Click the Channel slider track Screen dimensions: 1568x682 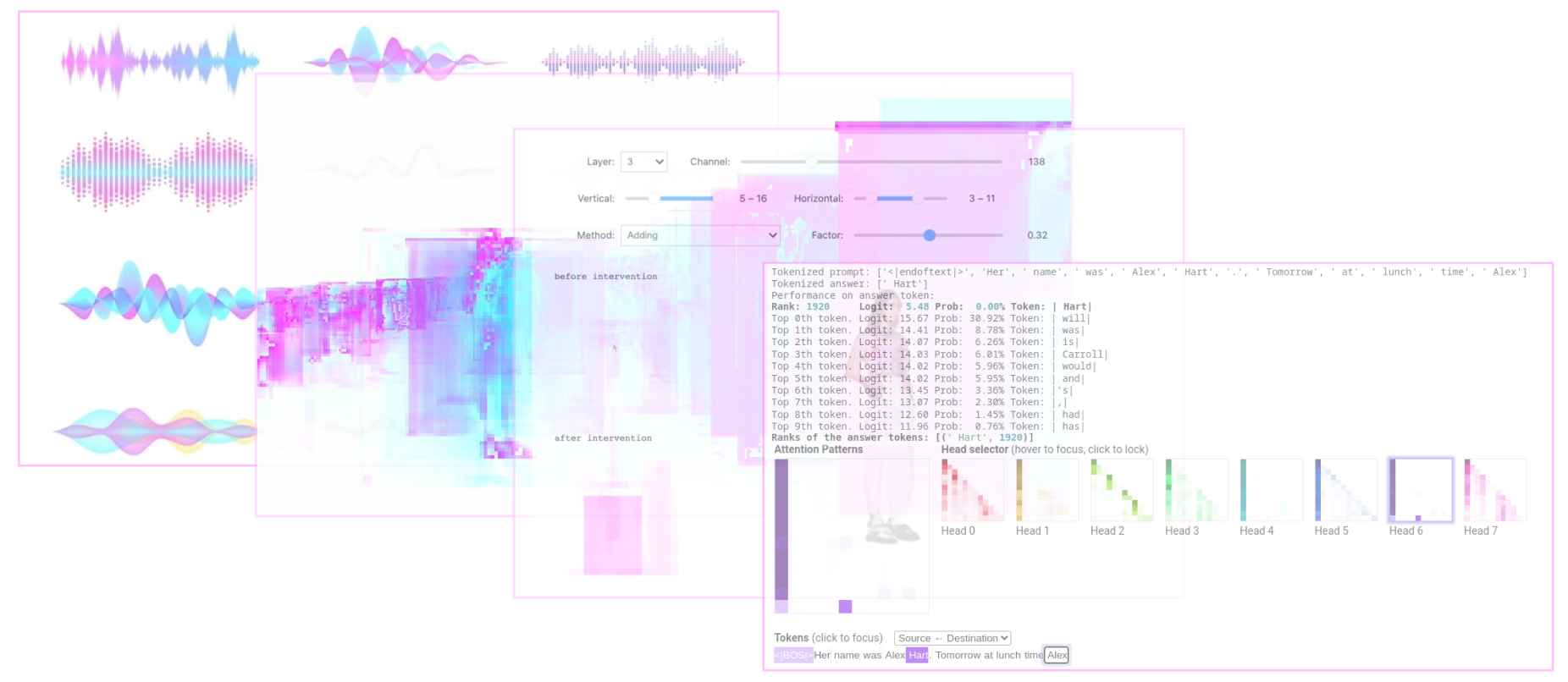[871, 162]
